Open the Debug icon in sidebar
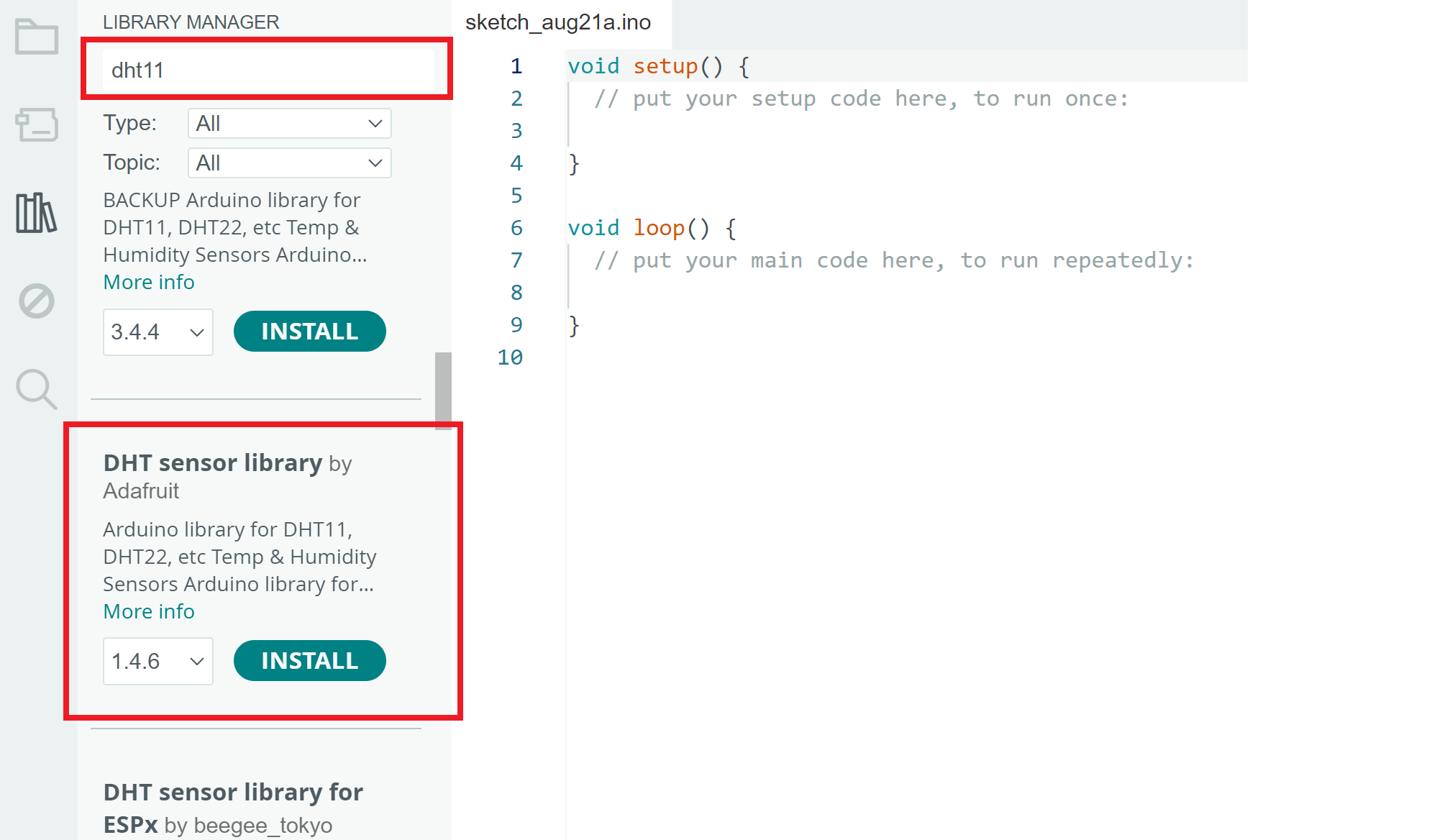This screenshot has width=1442, height=840. click(37, 301)
